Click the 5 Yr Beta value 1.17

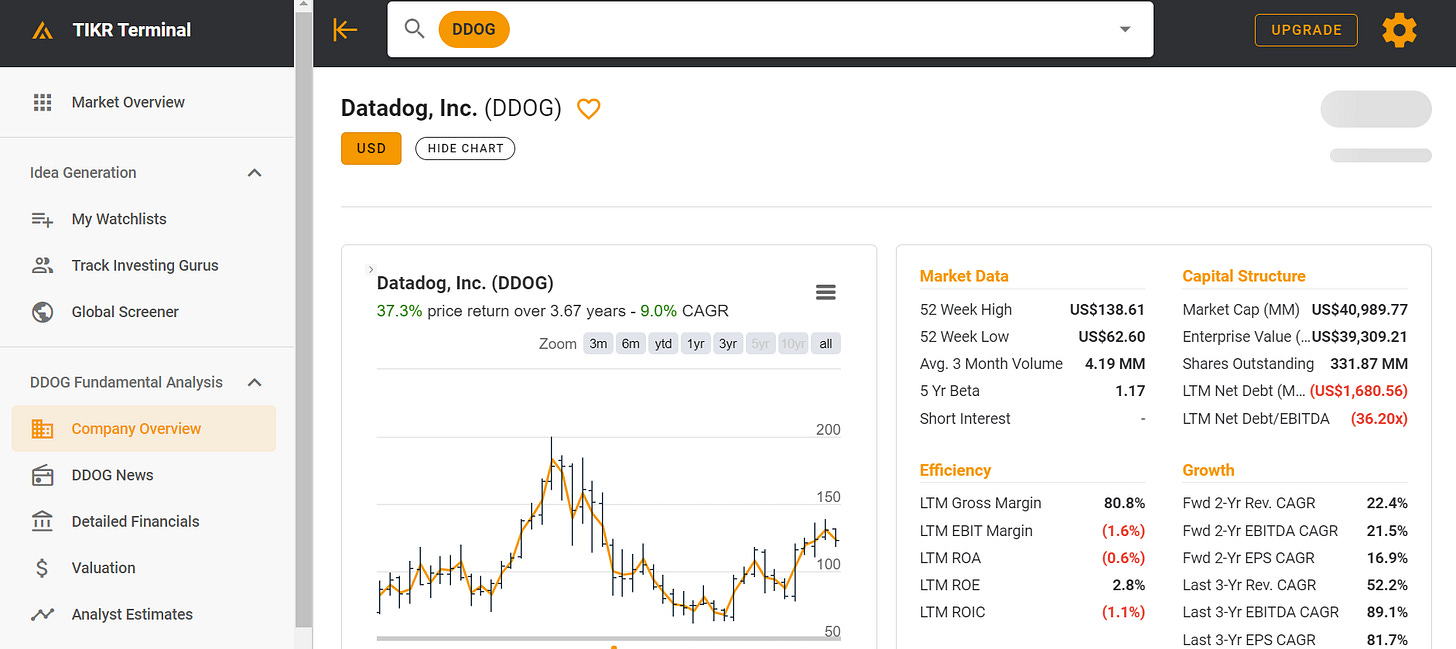[x=1130, y=391]
